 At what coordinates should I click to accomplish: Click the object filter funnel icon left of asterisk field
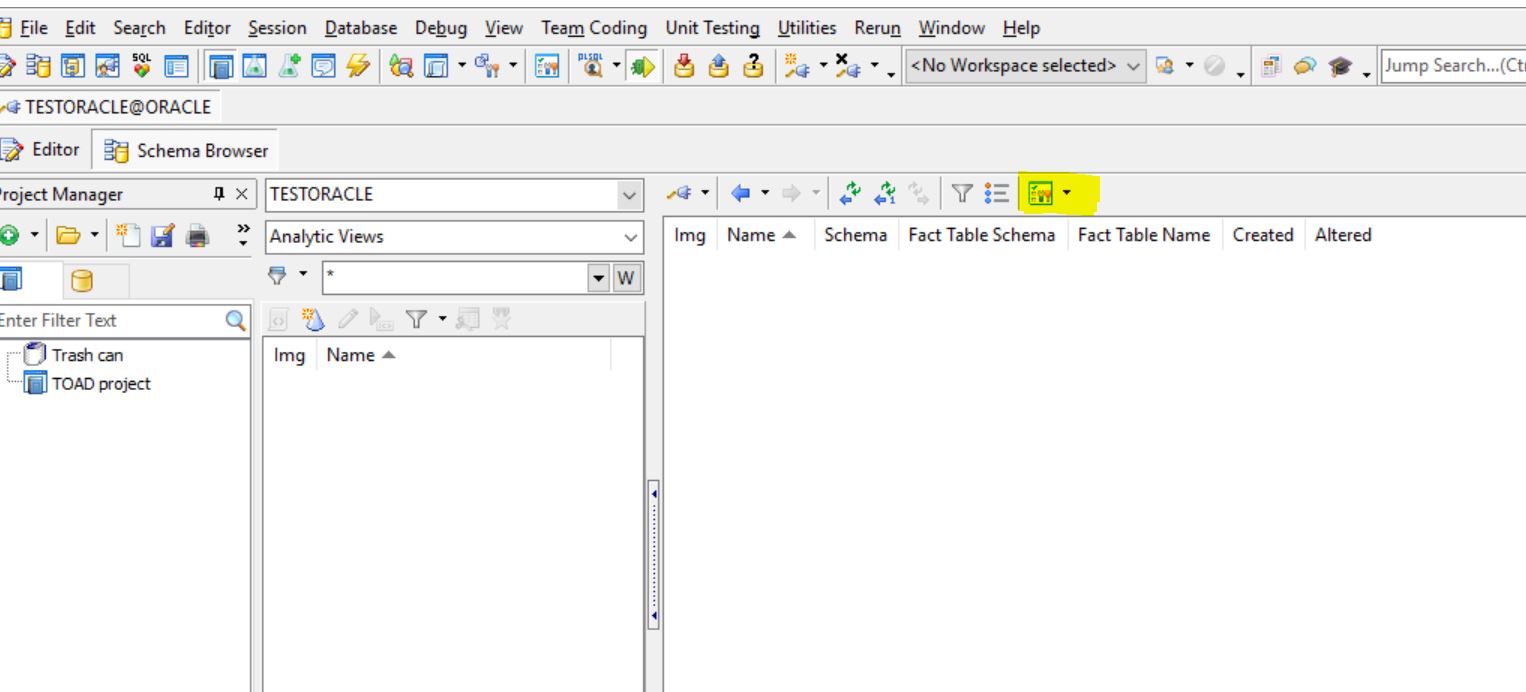pos(277,274)
